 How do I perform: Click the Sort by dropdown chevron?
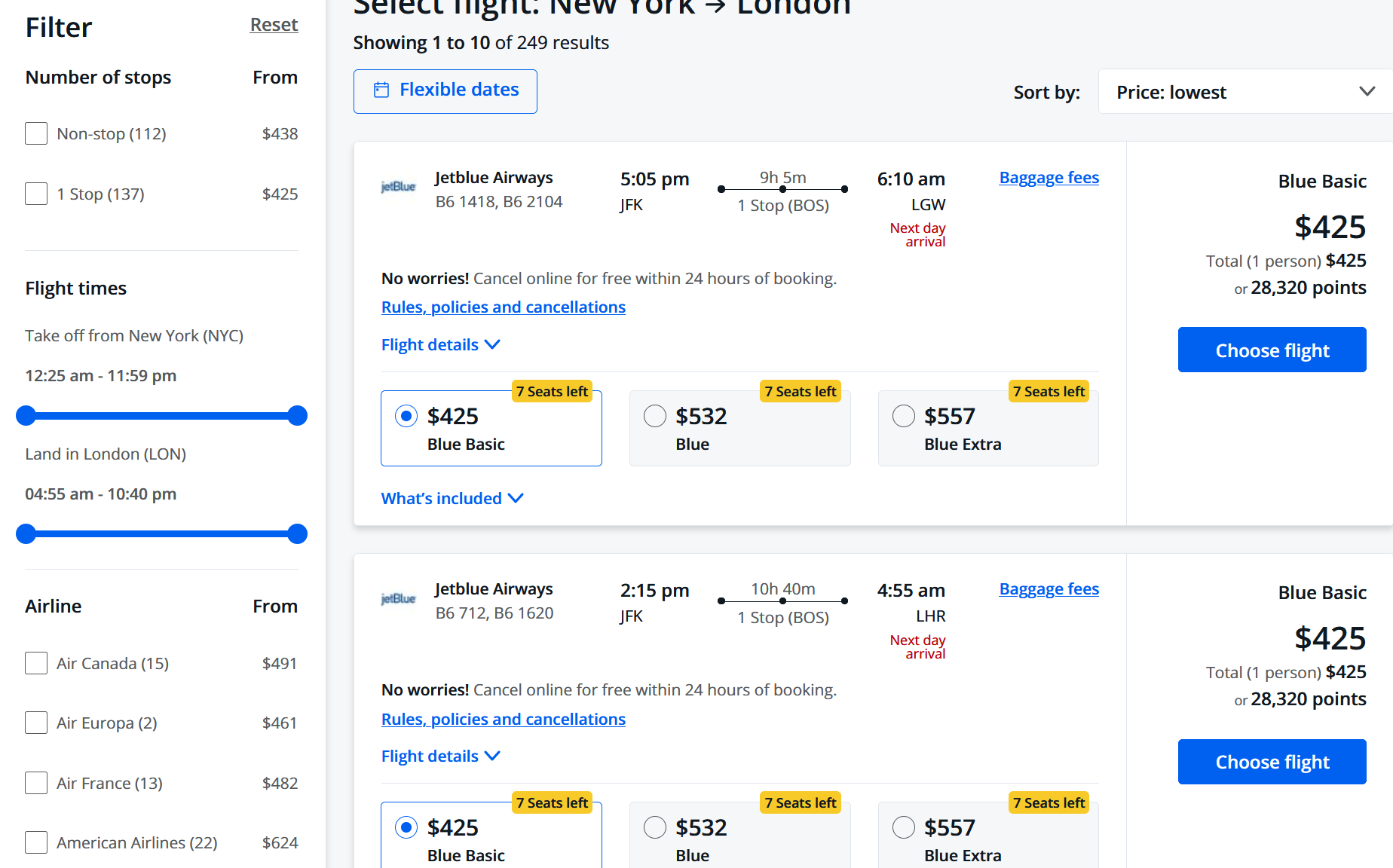1367,92
